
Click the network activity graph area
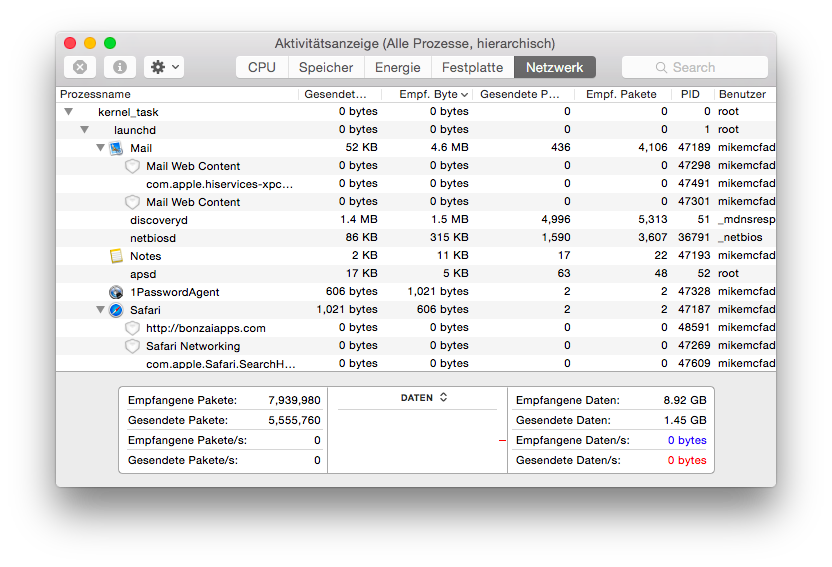pos(418,440)
